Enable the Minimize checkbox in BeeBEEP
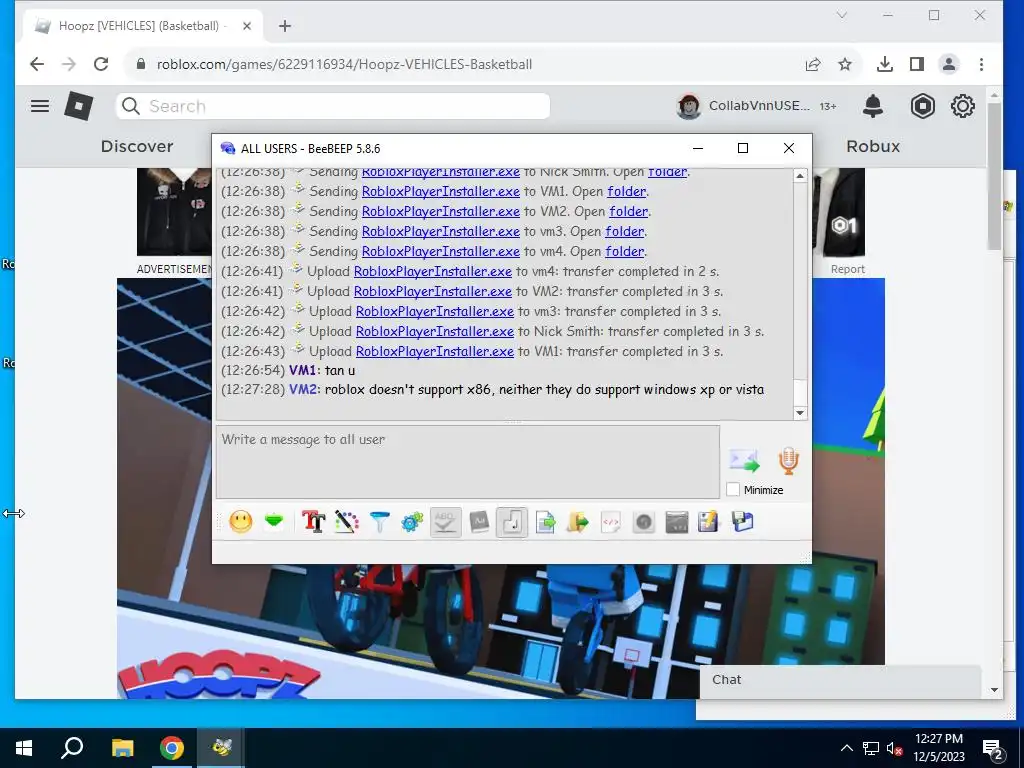Image resolution: width=1024 pixels, height=768 pixels. [x=733, y=490]
